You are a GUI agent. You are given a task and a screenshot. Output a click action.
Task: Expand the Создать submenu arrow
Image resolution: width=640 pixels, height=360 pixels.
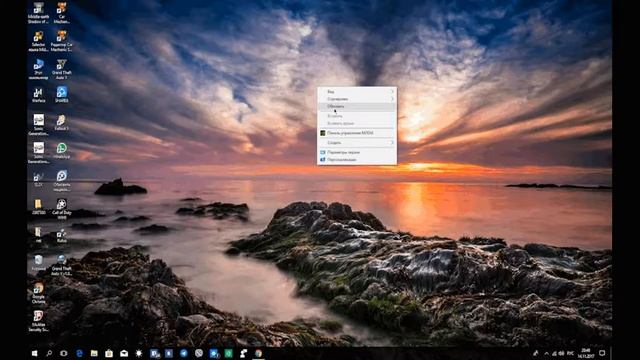click(392, 142)
